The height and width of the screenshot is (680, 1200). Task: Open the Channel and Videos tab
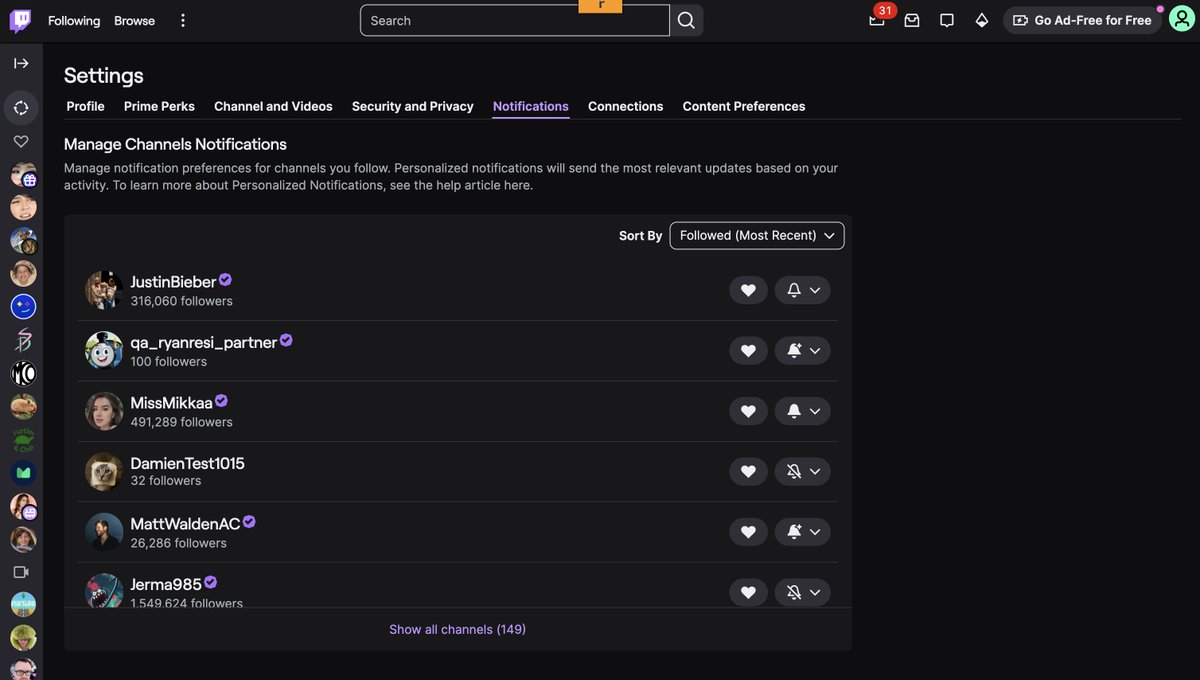[x=273, y=106]
